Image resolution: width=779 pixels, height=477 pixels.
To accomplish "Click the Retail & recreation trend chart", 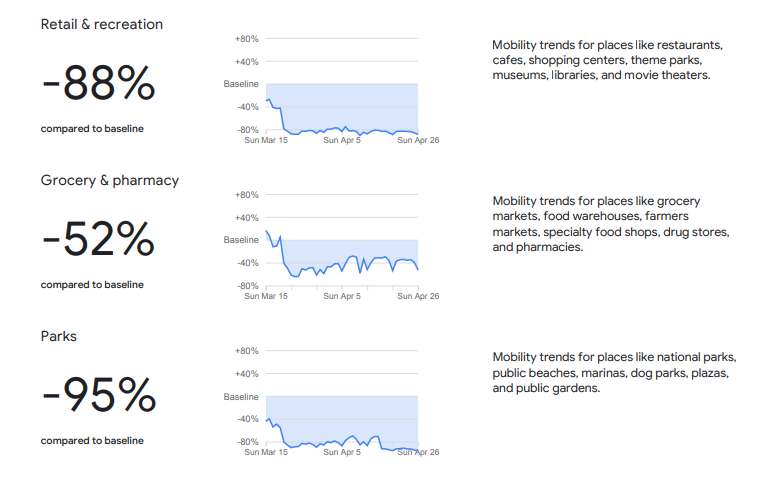I will click(331, 89).
